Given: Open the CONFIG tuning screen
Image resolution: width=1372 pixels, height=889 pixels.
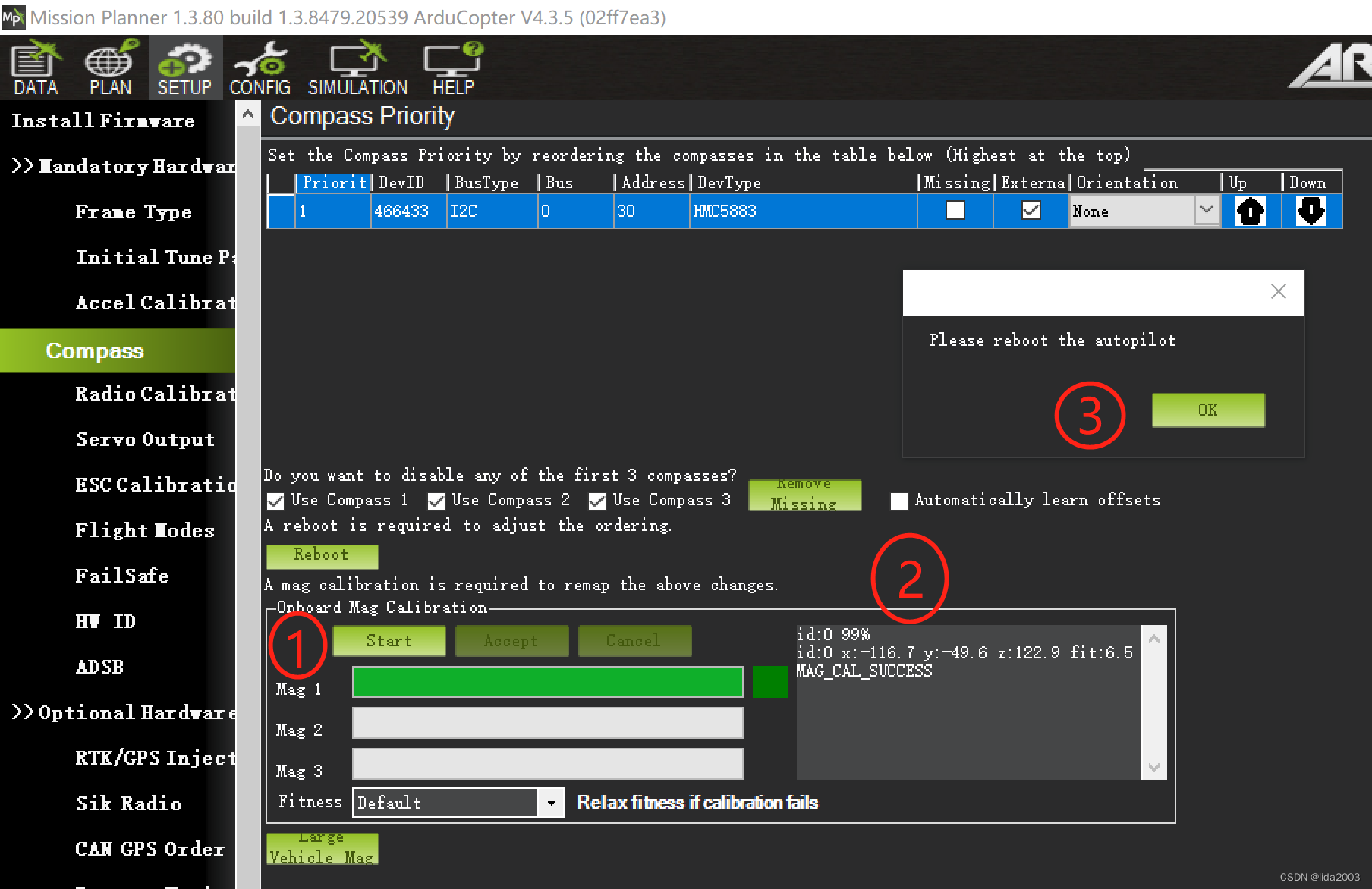Looking at the screenshot, I should tap(260, 68).
